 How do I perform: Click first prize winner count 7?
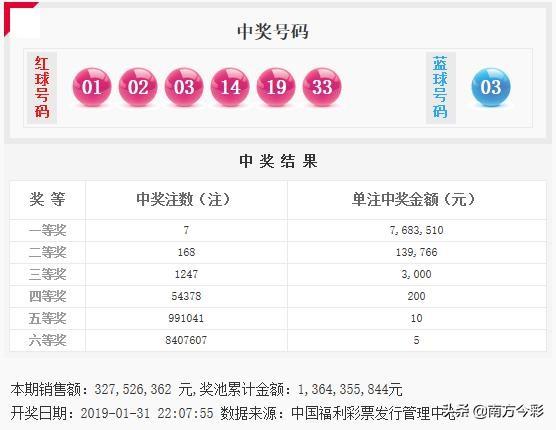[x=186, y=230]
